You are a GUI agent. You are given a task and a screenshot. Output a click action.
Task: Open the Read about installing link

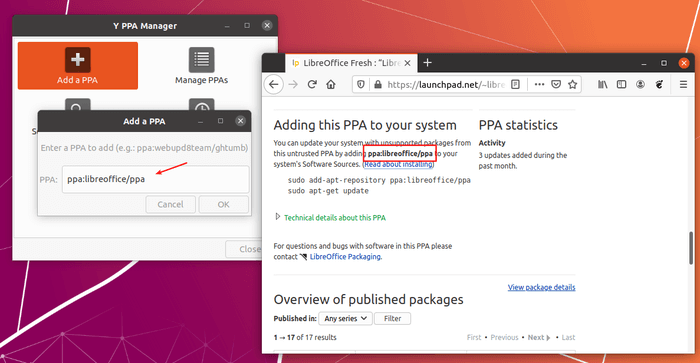(x=398, y=164)
